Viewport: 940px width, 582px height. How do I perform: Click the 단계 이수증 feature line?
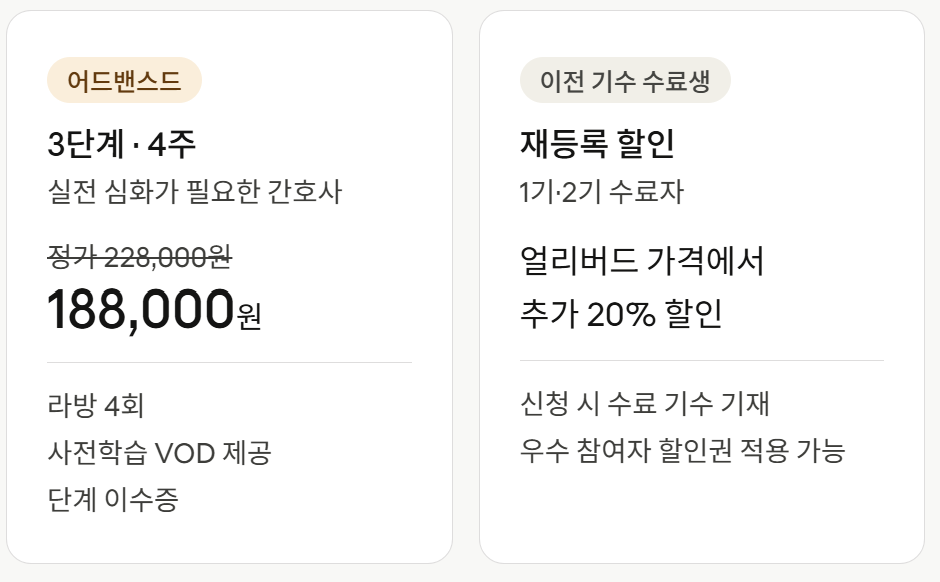point(113,499)
